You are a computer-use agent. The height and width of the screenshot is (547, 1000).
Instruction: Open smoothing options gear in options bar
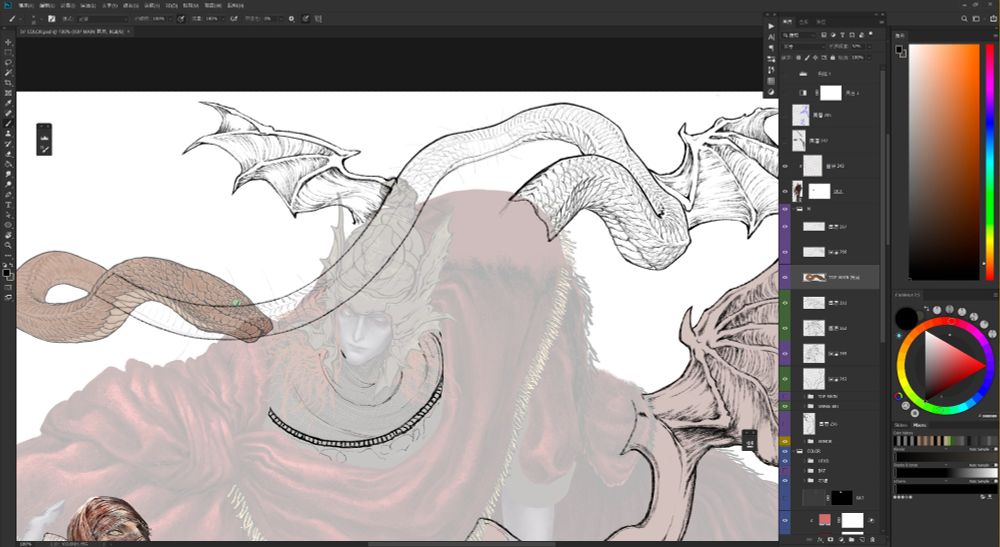point(292,19)
